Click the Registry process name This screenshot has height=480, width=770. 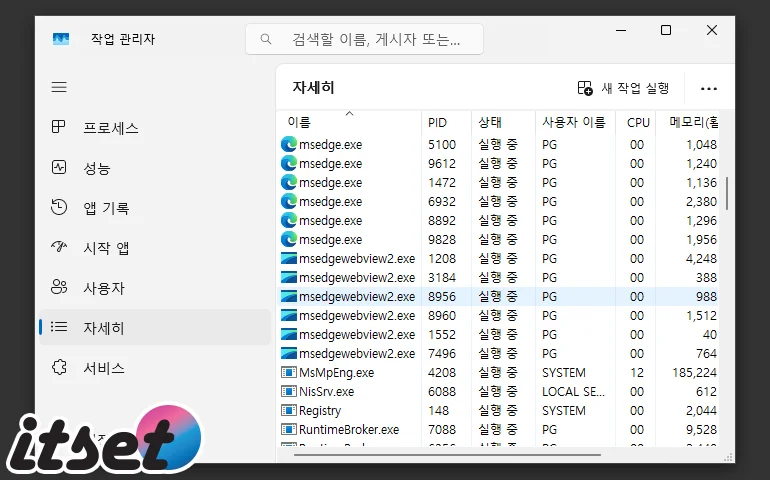pyautogui.click(x=320, y=411)
